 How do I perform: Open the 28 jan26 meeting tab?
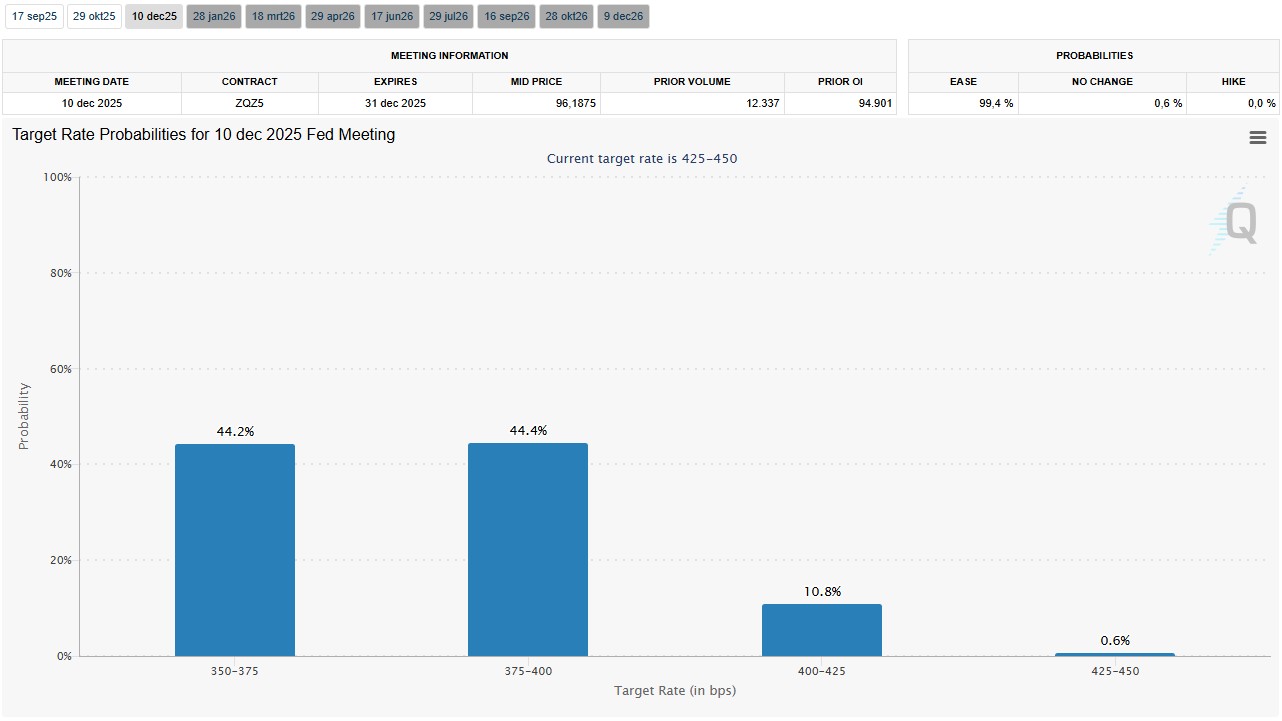(x=214, y=17)
